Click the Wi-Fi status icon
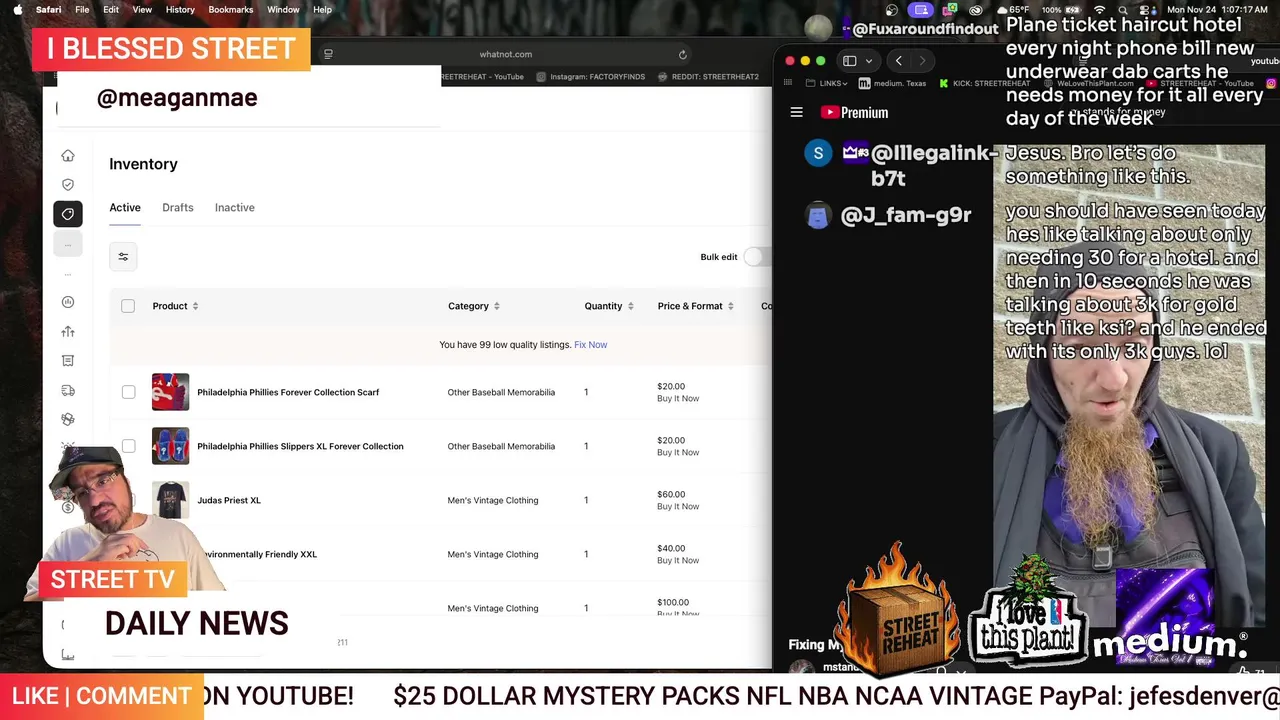This screenshot has width=1280, height=720. [x=1100, y=10]
